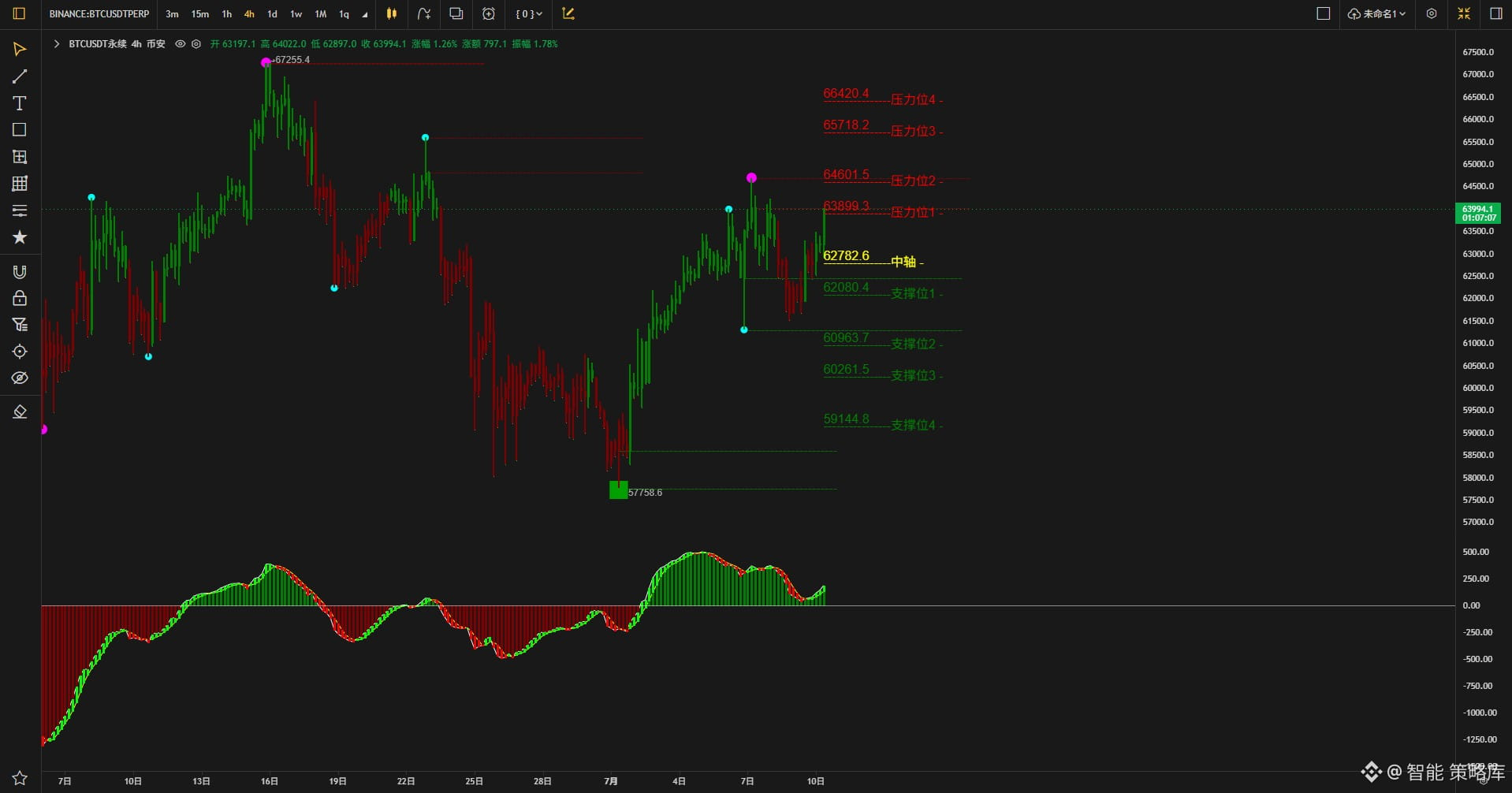Click the 7月 date label on time axis
This screenshot has width=1512, height=793.
[x=611, y=781]
